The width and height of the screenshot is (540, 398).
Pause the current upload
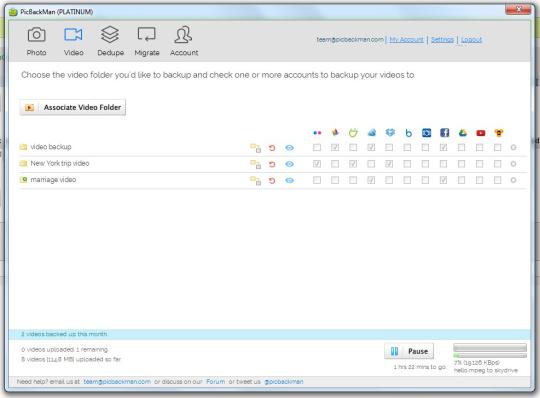(x=409, y=351)
